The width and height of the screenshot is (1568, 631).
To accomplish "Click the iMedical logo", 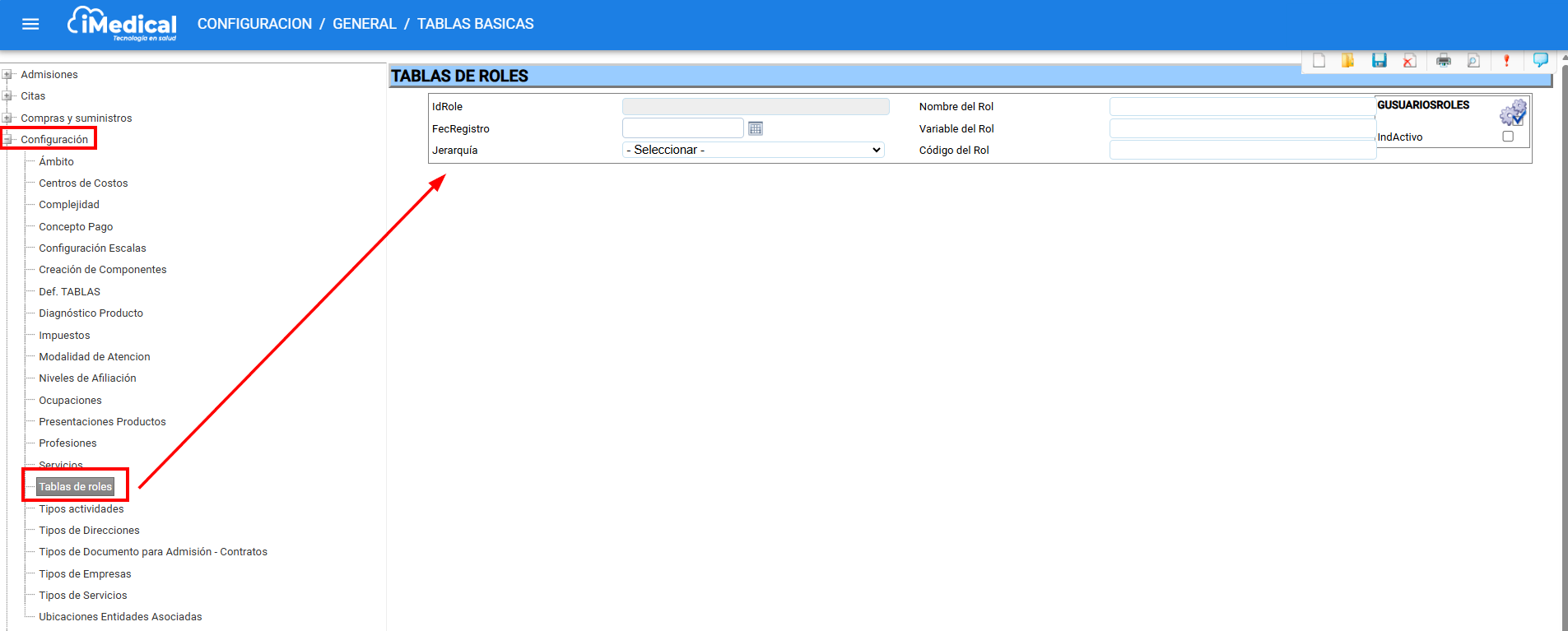I will point(122,24).
